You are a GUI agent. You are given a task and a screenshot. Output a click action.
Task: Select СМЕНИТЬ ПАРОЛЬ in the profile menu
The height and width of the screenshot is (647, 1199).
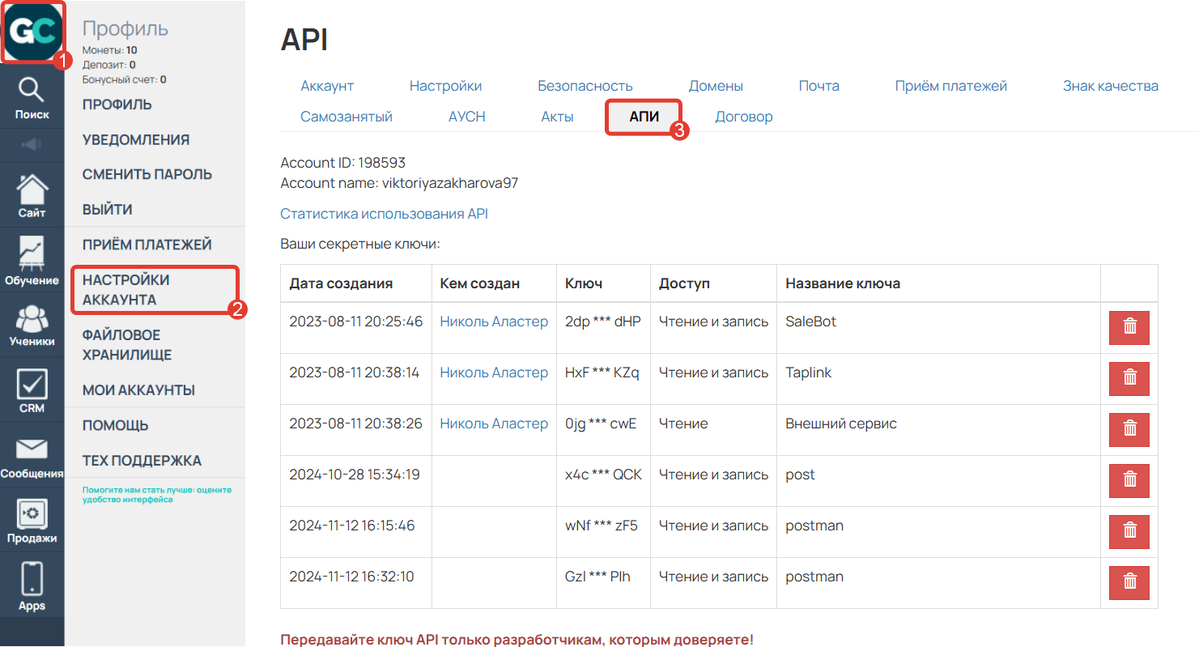pyautogui.click(x=147, y=174)
